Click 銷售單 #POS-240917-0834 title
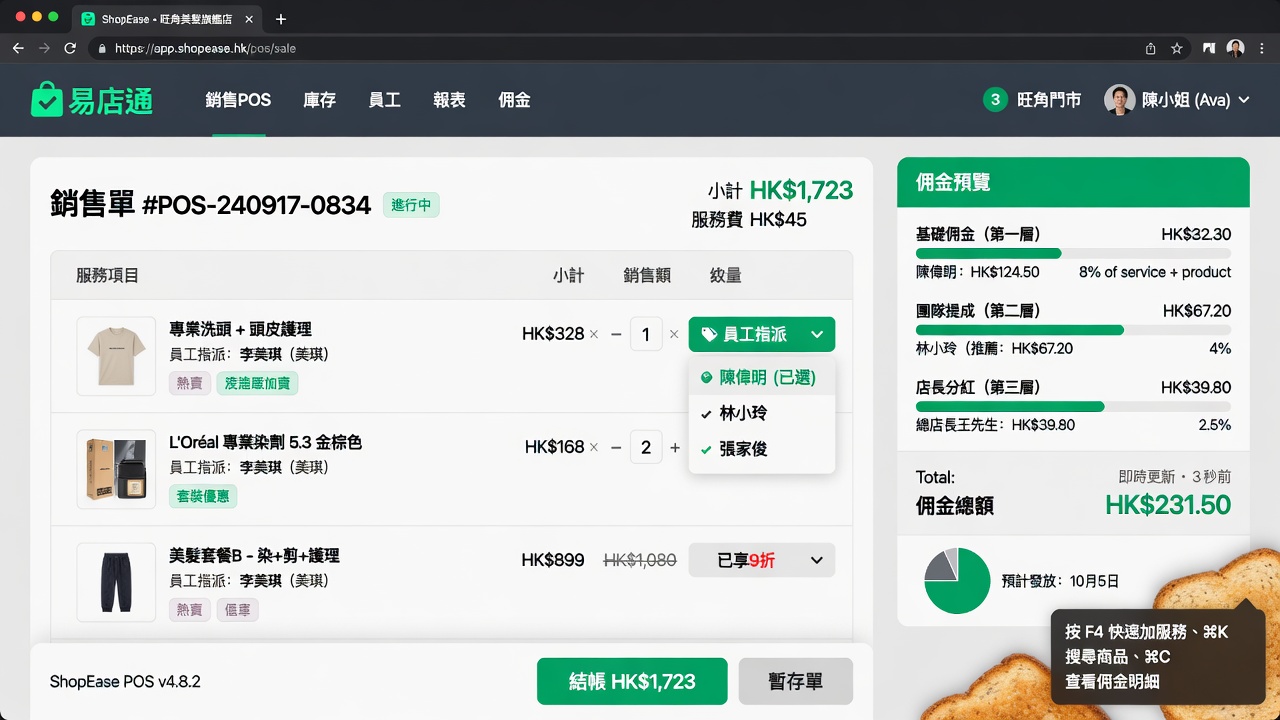The image size is (1280, 720). 211,205
